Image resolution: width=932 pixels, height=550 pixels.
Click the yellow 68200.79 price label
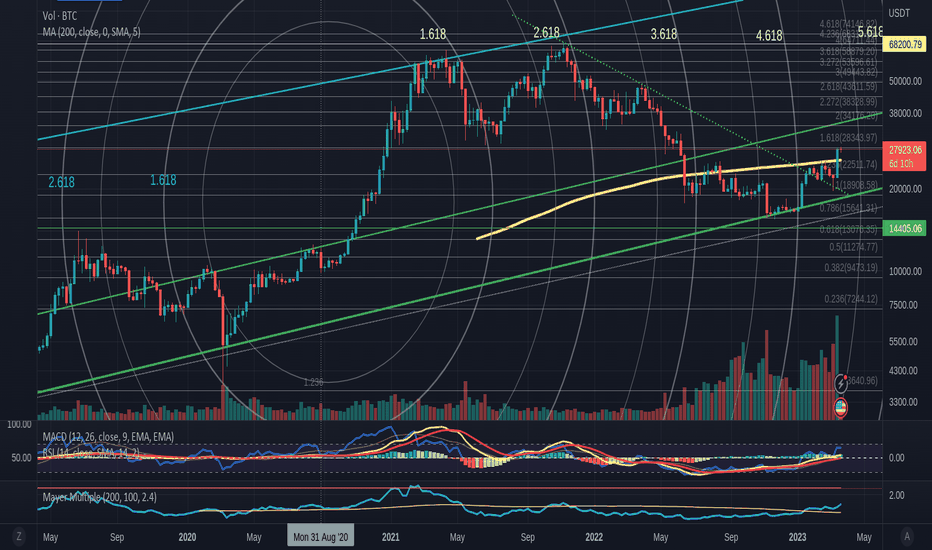pyautogui.click(x=905, y=44)
